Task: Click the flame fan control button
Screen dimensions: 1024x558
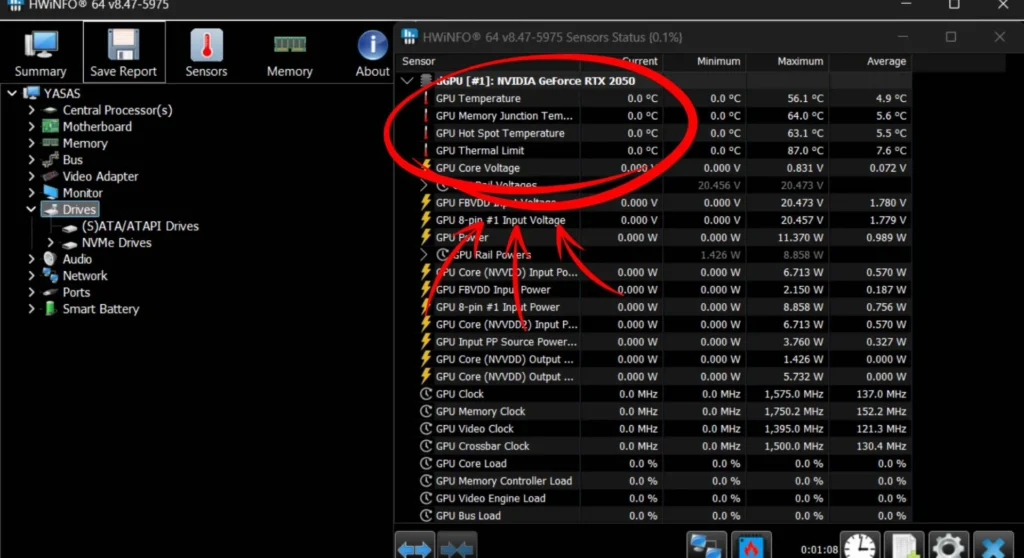Action: [750, 545]
